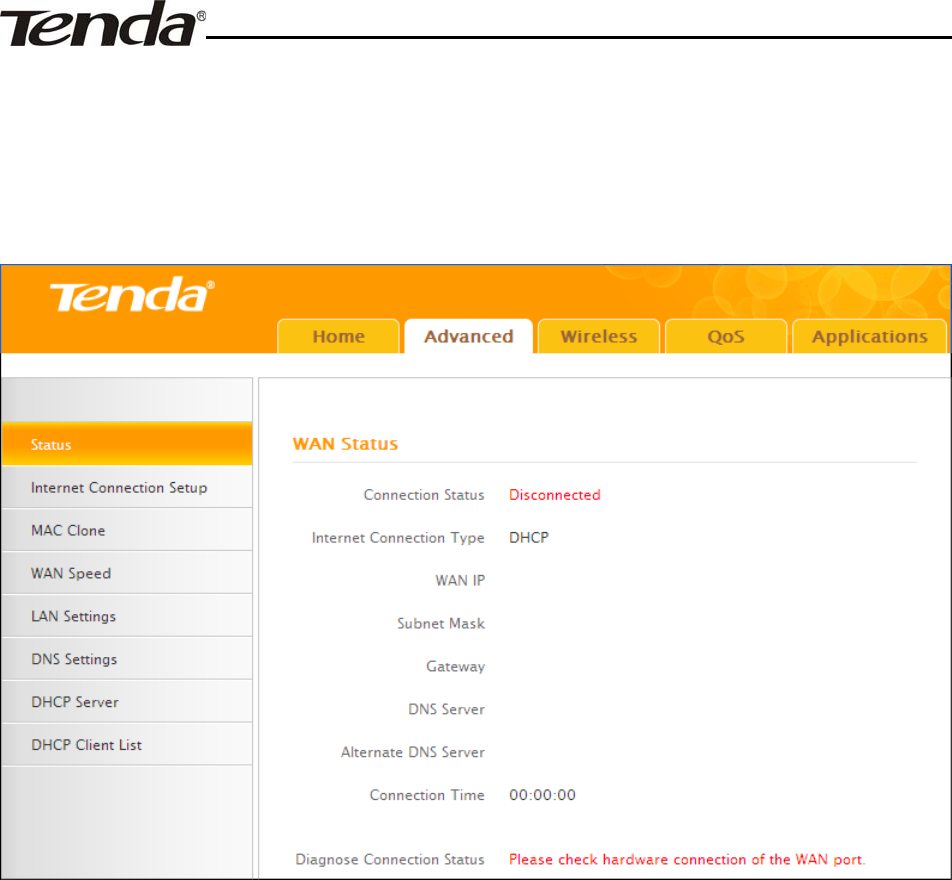The image size is (952, 880).
Task: Select DHCP Server menu item
Action: [x=127, y=702]
